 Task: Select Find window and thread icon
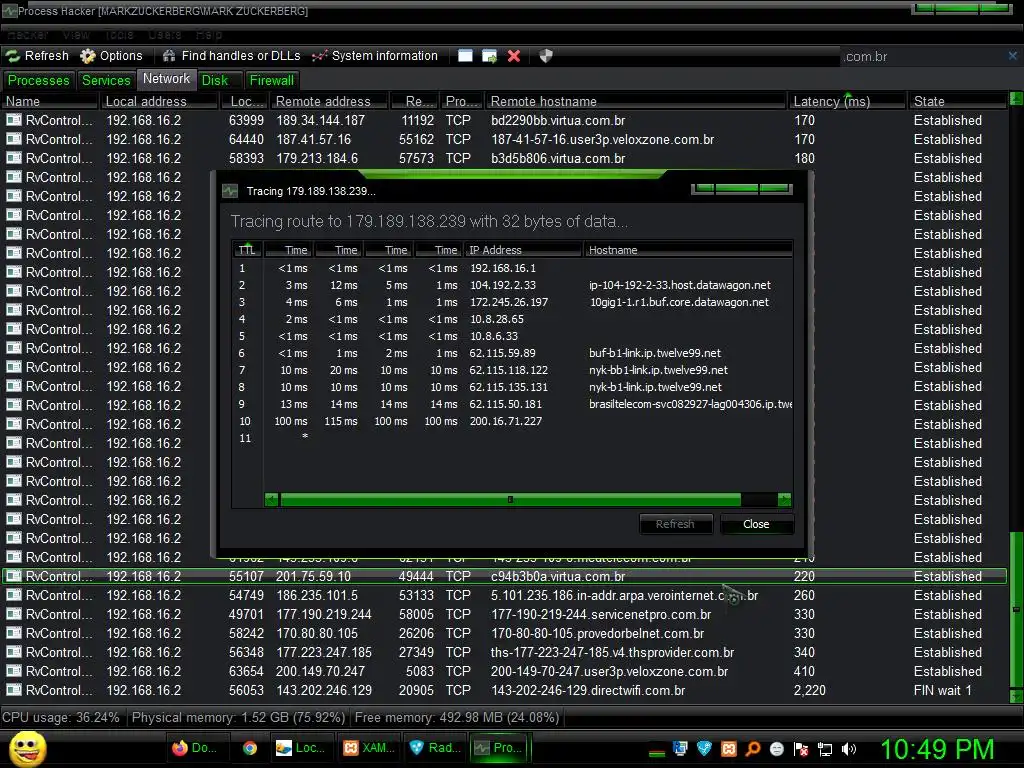[x=489, y=56]
